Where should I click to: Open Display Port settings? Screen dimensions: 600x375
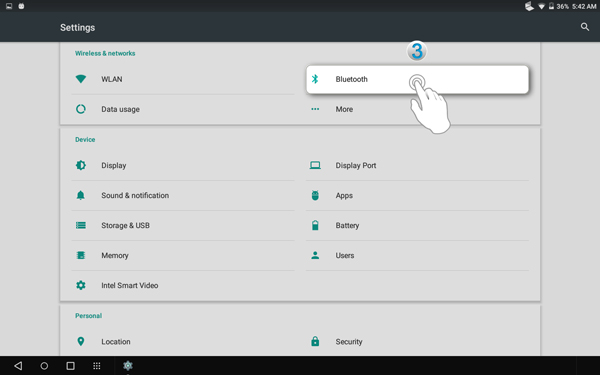417,165
